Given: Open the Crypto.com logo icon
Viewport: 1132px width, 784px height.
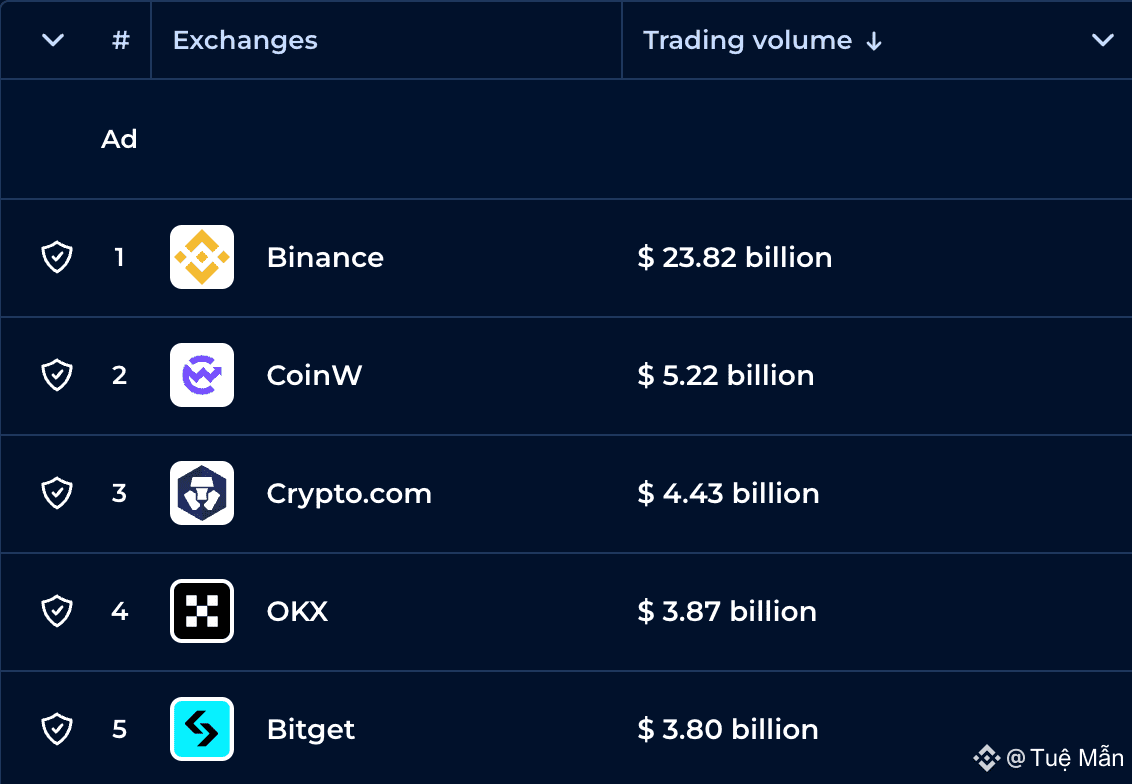Looking at the screenshot, I should (x=201, y=493).
